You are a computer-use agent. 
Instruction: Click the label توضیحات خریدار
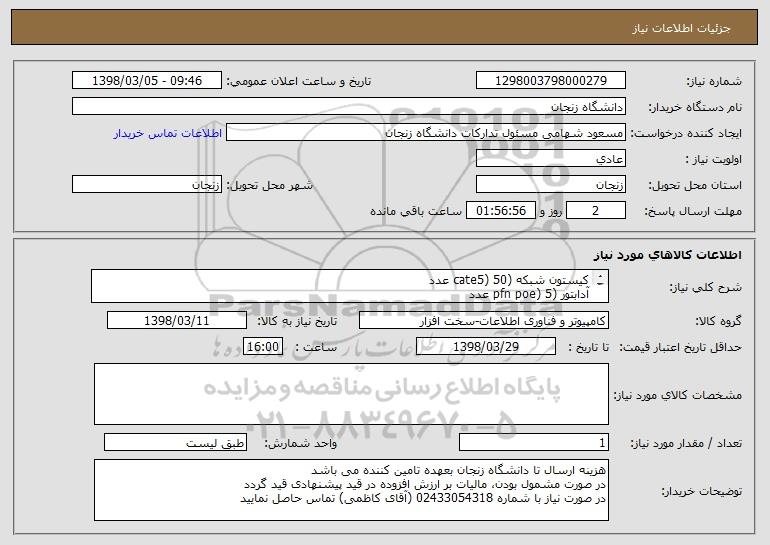702,491
